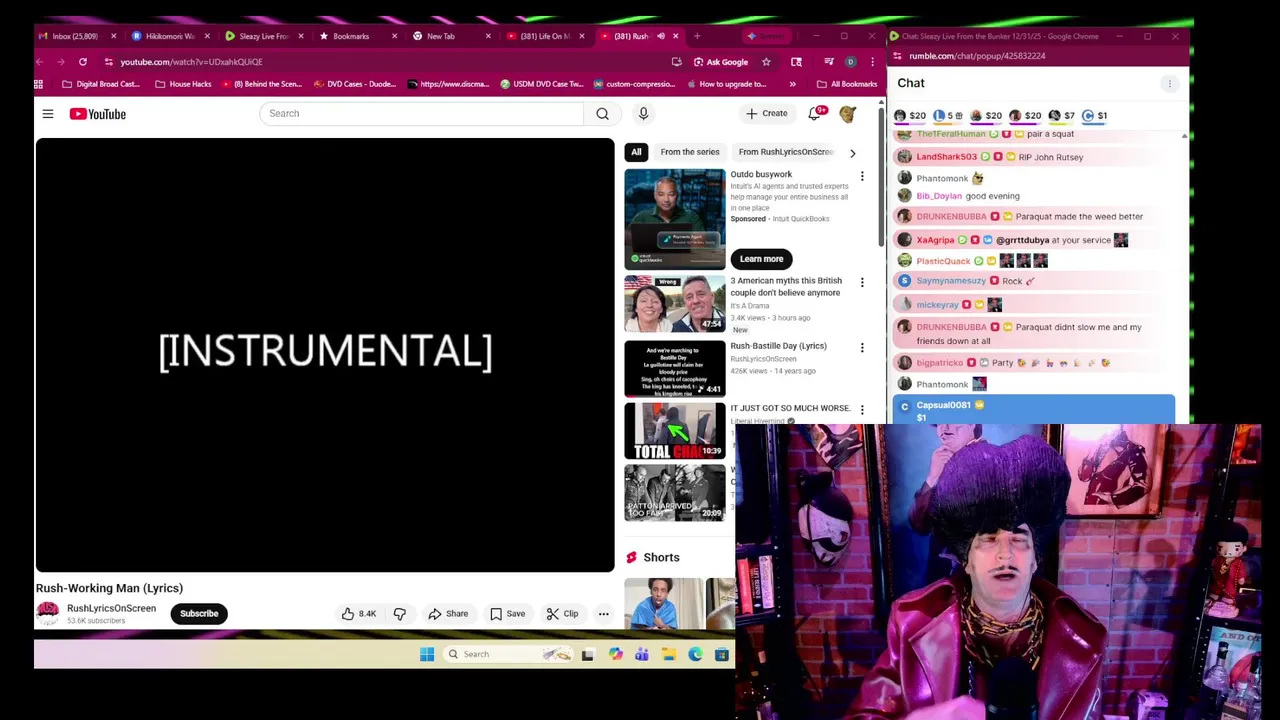Select the From RushLyricsOnScreen chip
This screenshot has width=1280, height=720.
coord(786,152)
